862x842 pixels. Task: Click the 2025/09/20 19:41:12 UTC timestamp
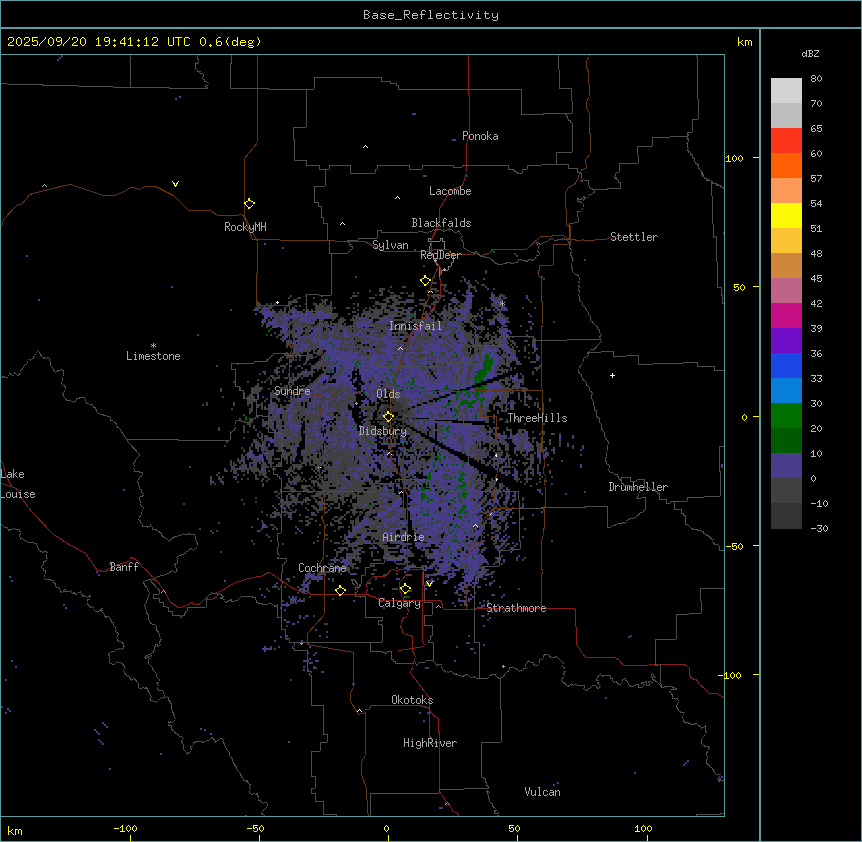point(100,42)
